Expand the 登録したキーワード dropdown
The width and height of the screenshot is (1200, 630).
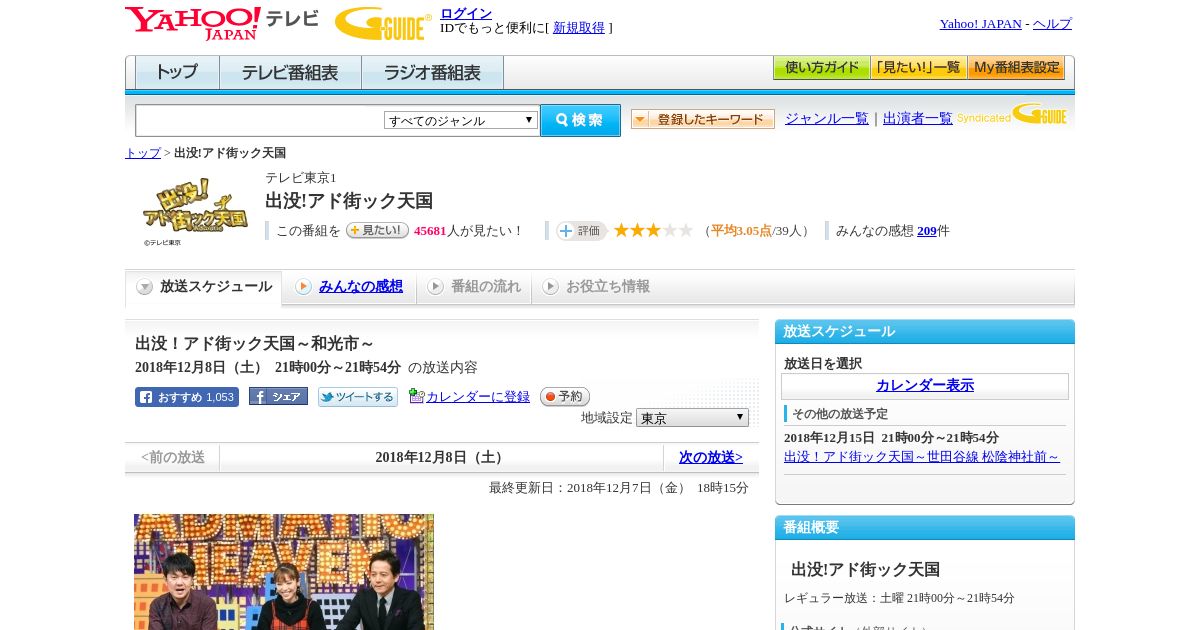[703, 119]
